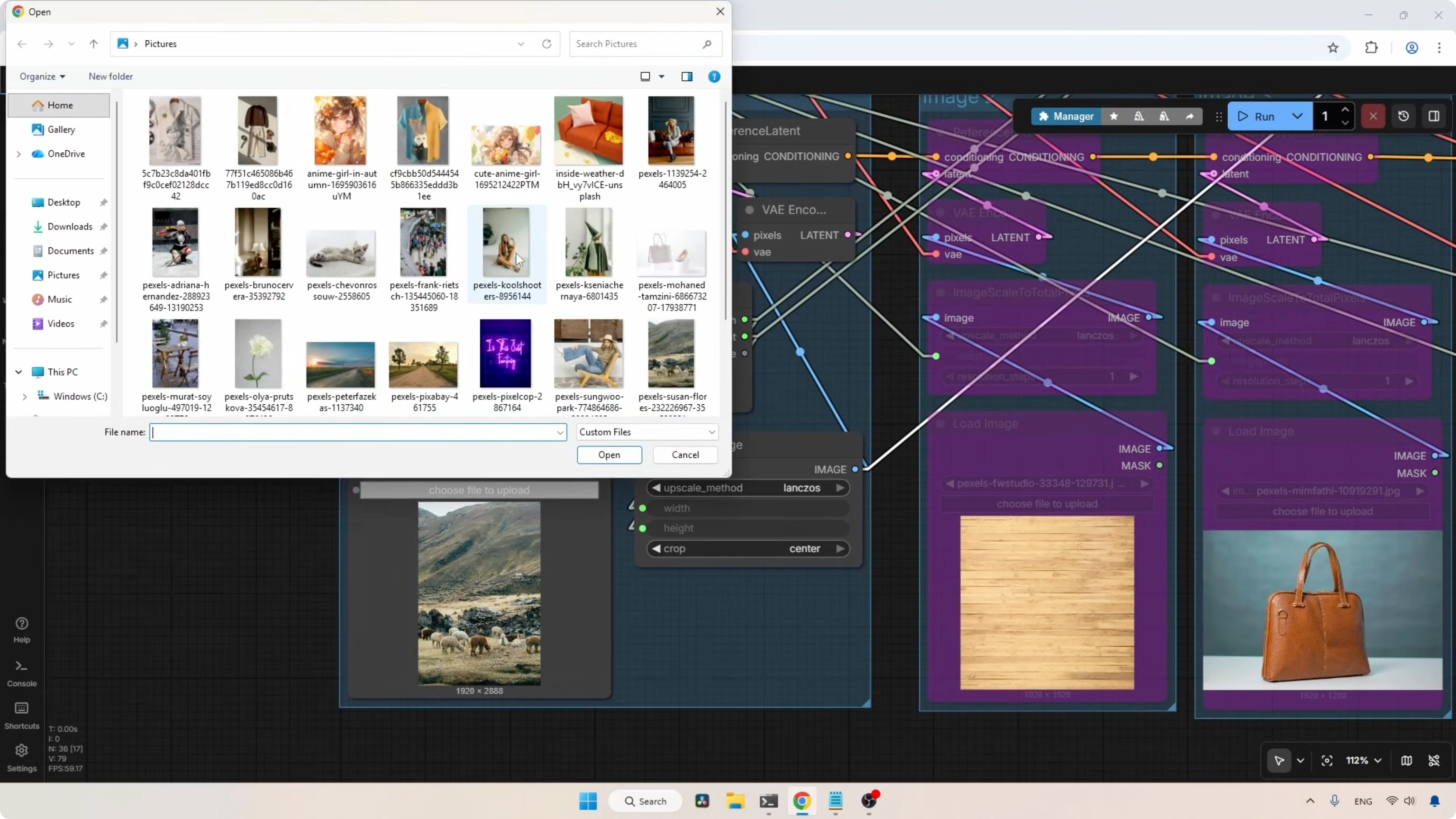Open the Run button dropdown arrow

click(x=1297, y=116)
